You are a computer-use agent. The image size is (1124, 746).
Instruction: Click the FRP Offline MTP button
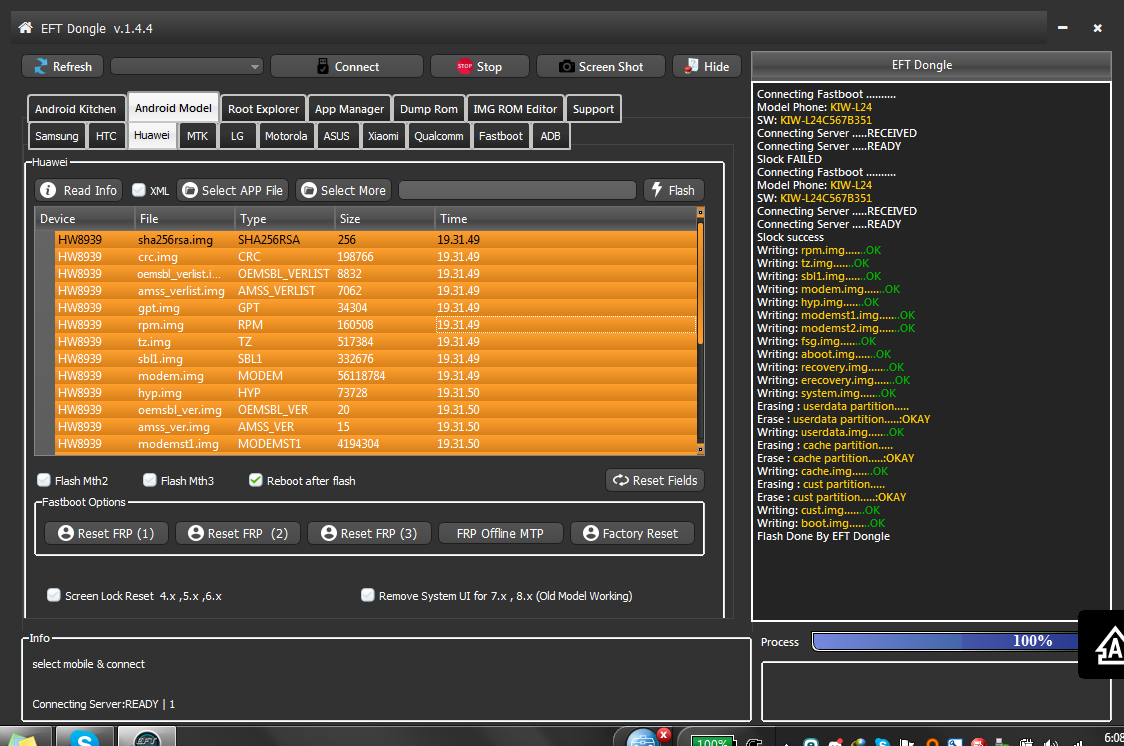(x=500, y=533)
